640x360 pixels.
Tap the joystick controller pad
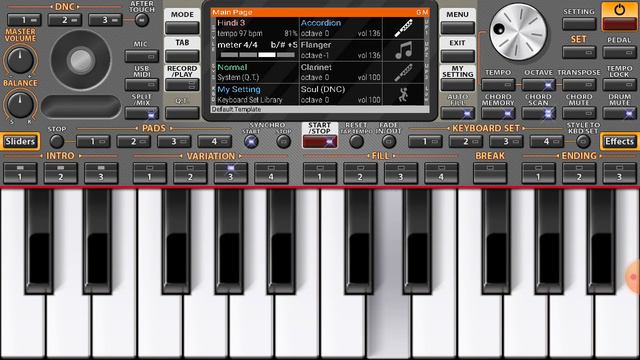click(x=81, y=60)
